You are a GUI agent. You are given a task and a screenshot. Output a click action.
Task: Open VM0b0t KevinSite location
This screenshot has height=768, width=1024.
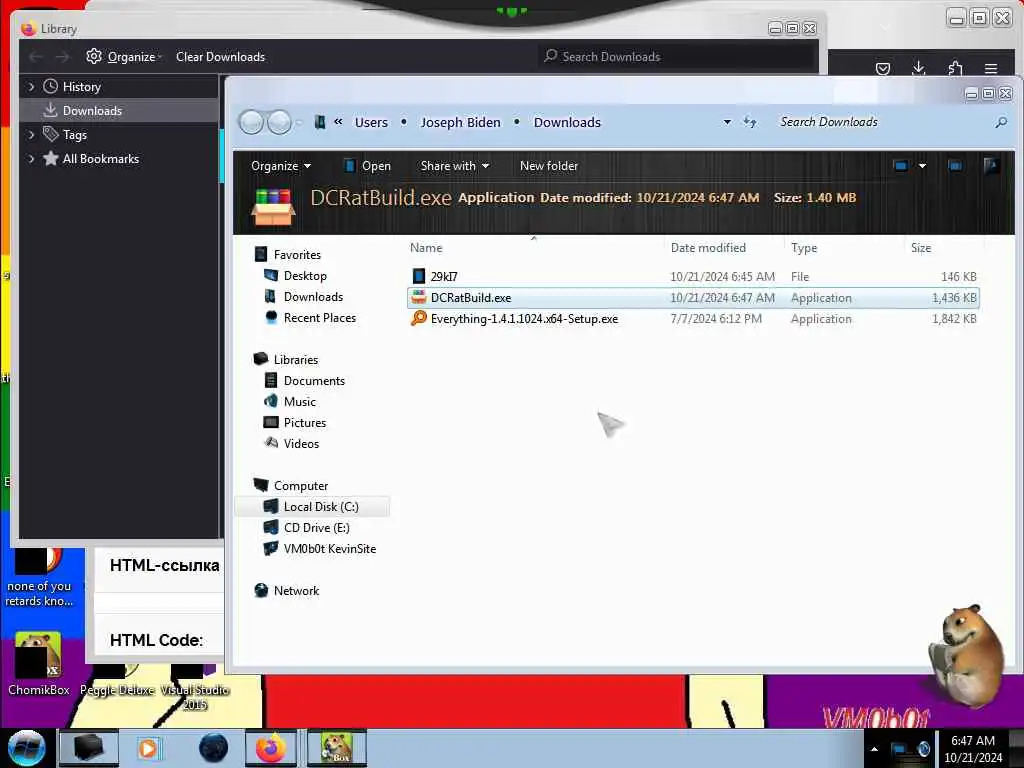point(330,549)
